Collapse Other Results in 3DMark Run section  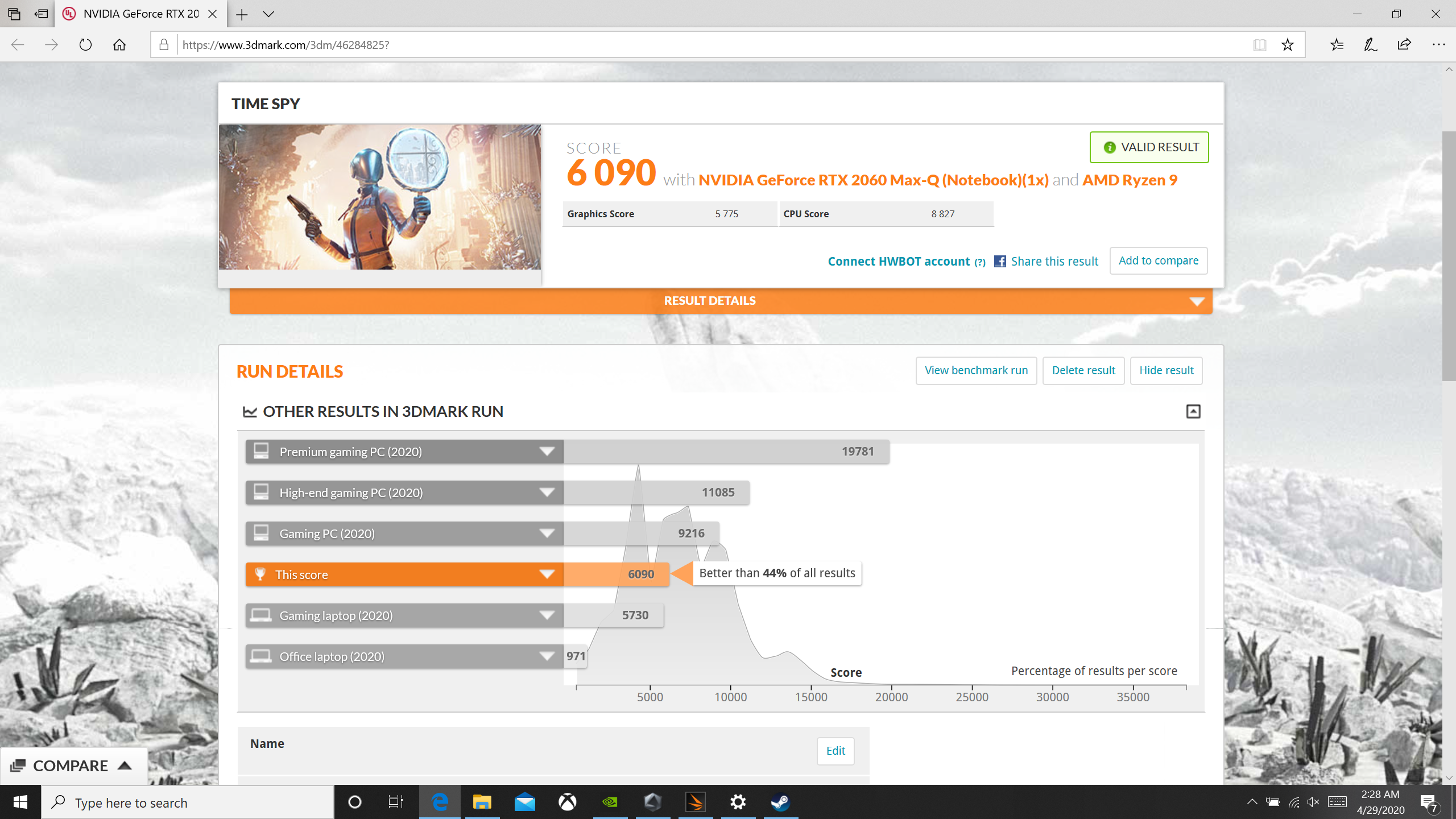[x=1193, y=411]
